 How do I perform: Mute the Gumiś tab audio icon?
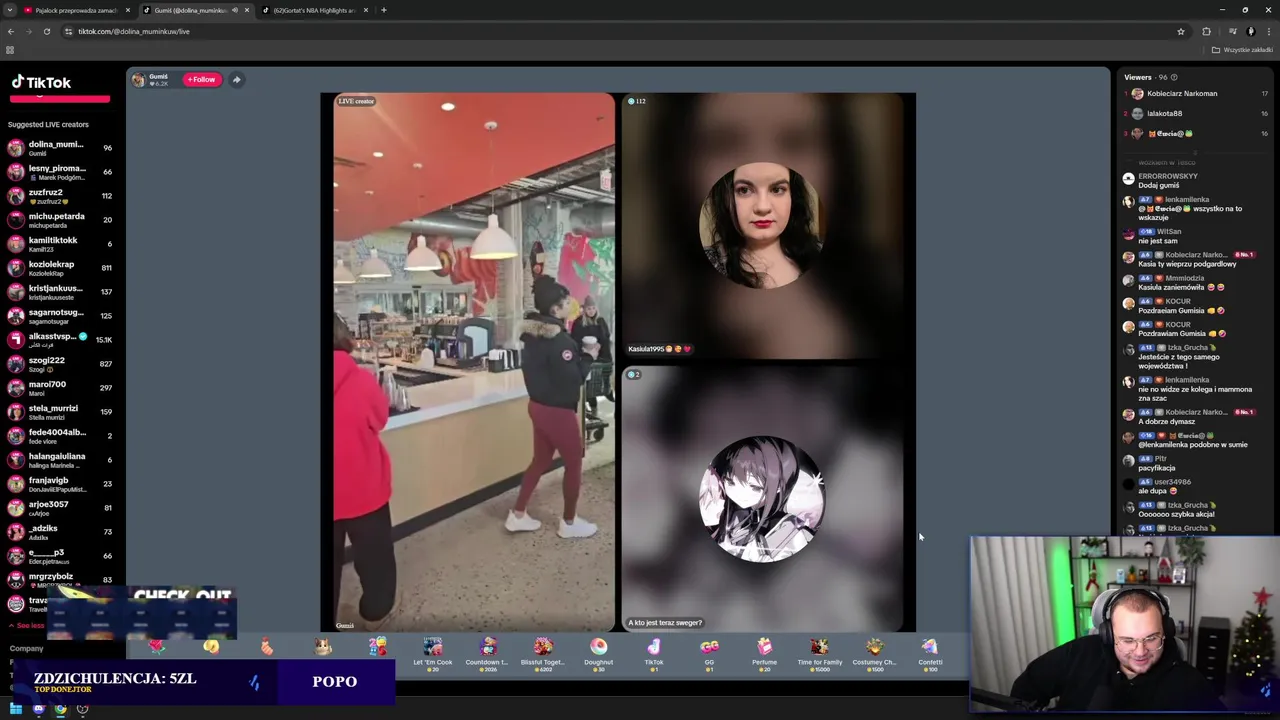[235, 10]
